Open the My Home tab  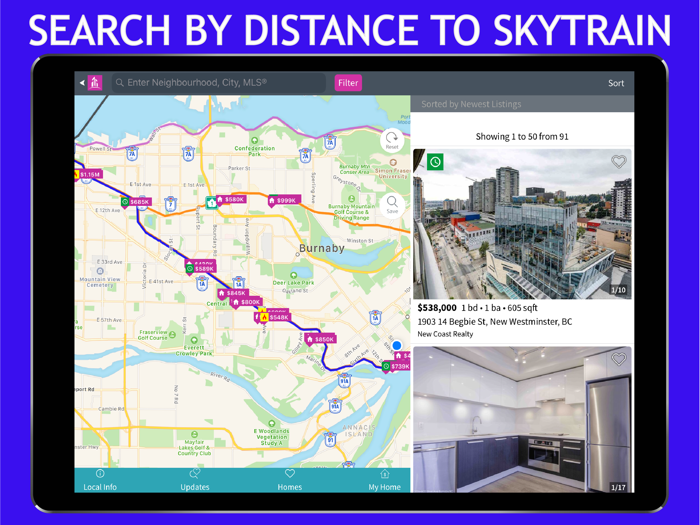coord(384,480)
